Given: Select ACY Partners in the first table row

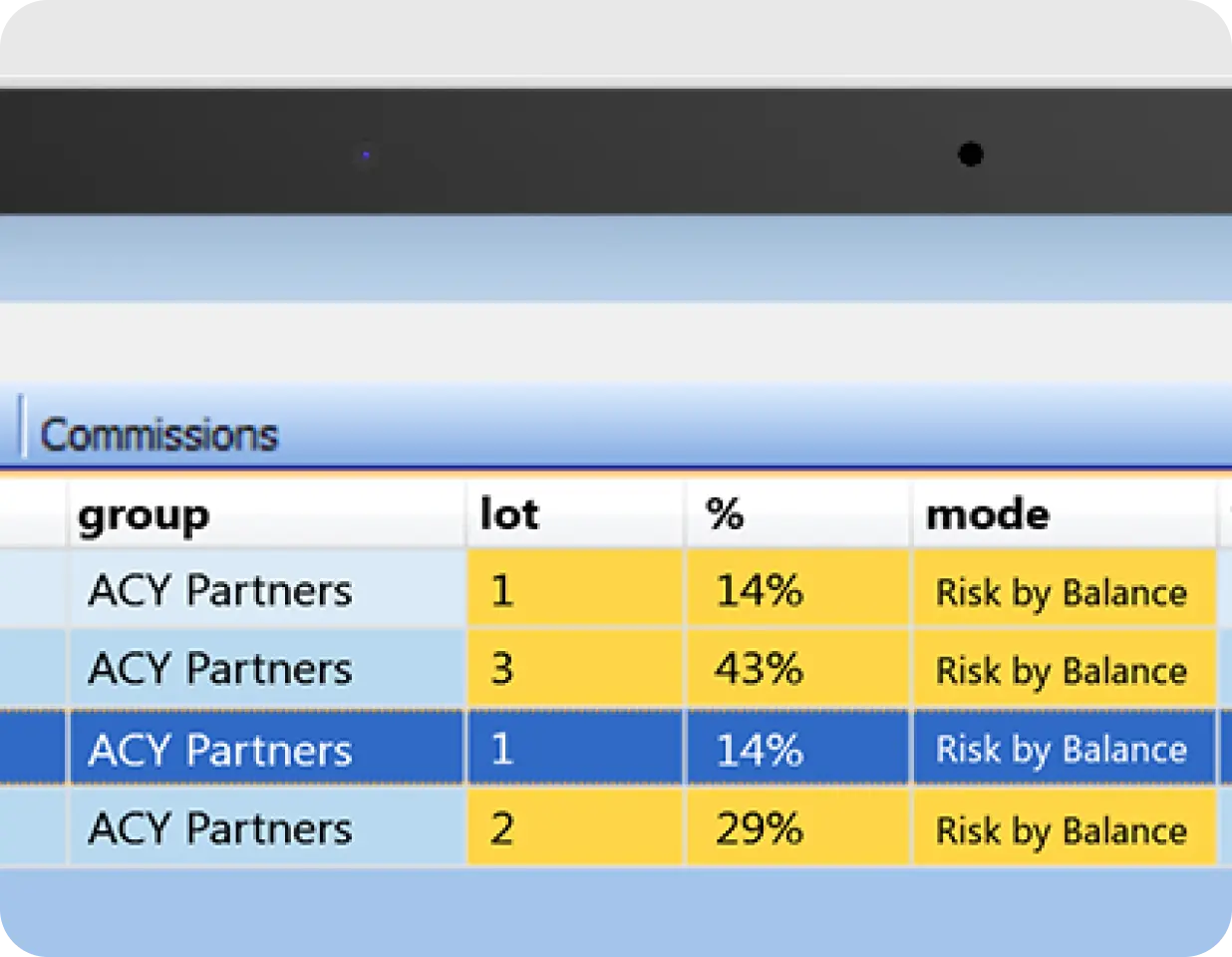Looking at the screenshot, I should pos(220,590).
